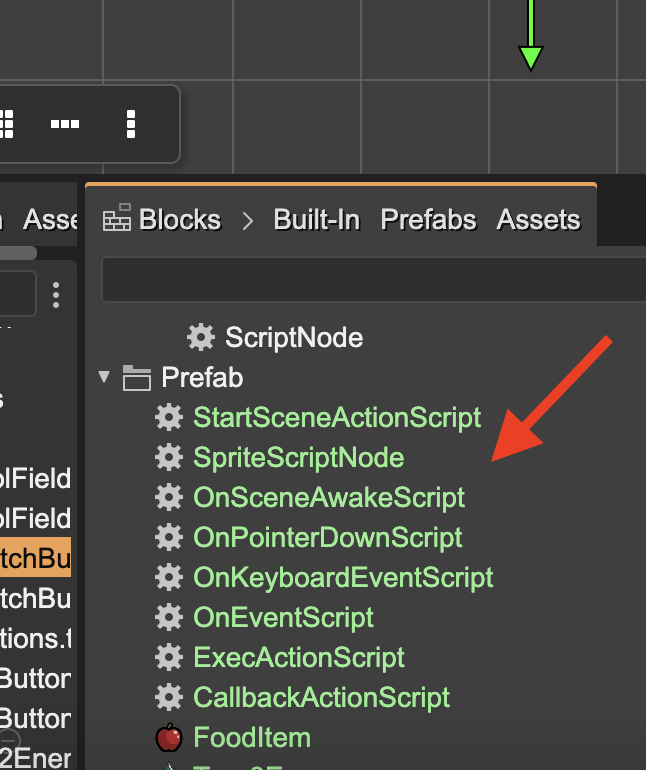
Task: Click the Prefab folder icon
Action: 136,378
